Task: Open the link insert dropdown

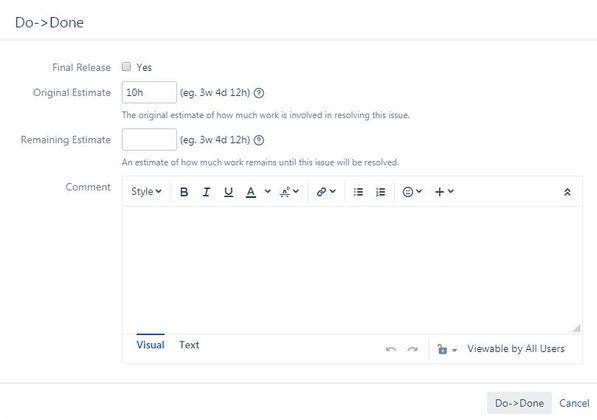Action: (x=326, y=192)
